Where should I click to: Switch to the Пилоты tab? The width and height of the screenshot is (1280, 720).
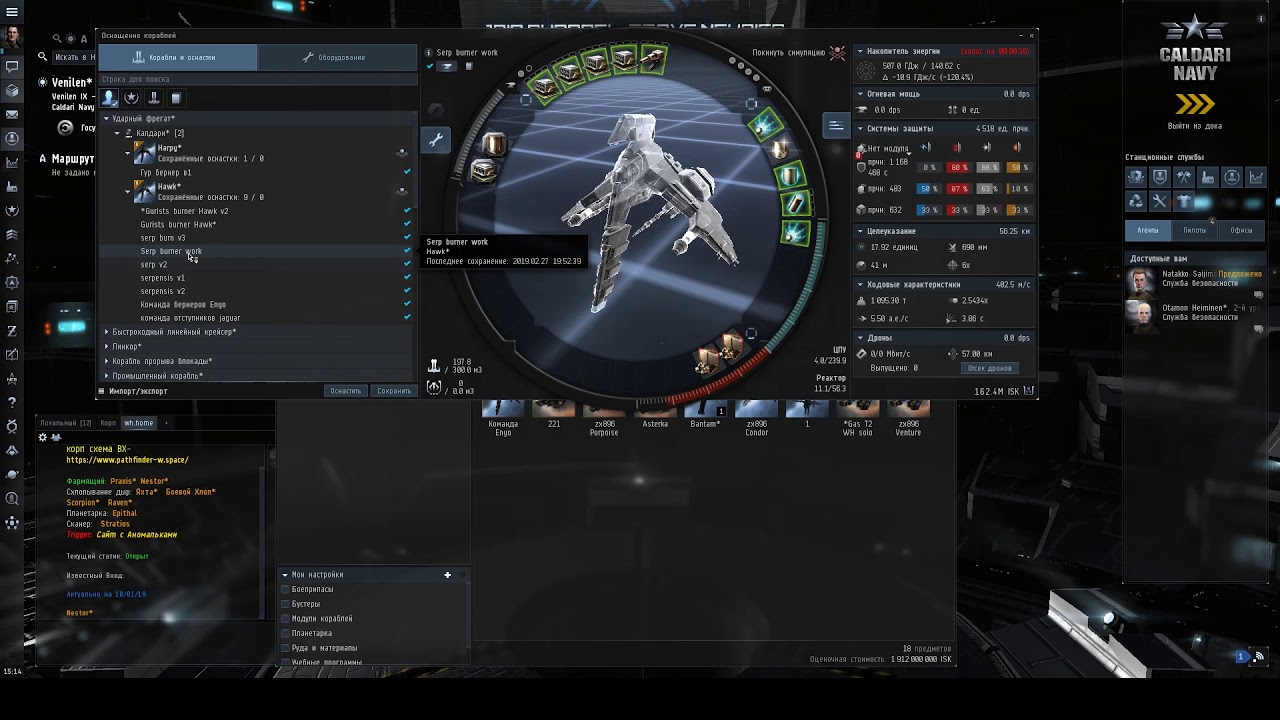[x=1194, y=230]
